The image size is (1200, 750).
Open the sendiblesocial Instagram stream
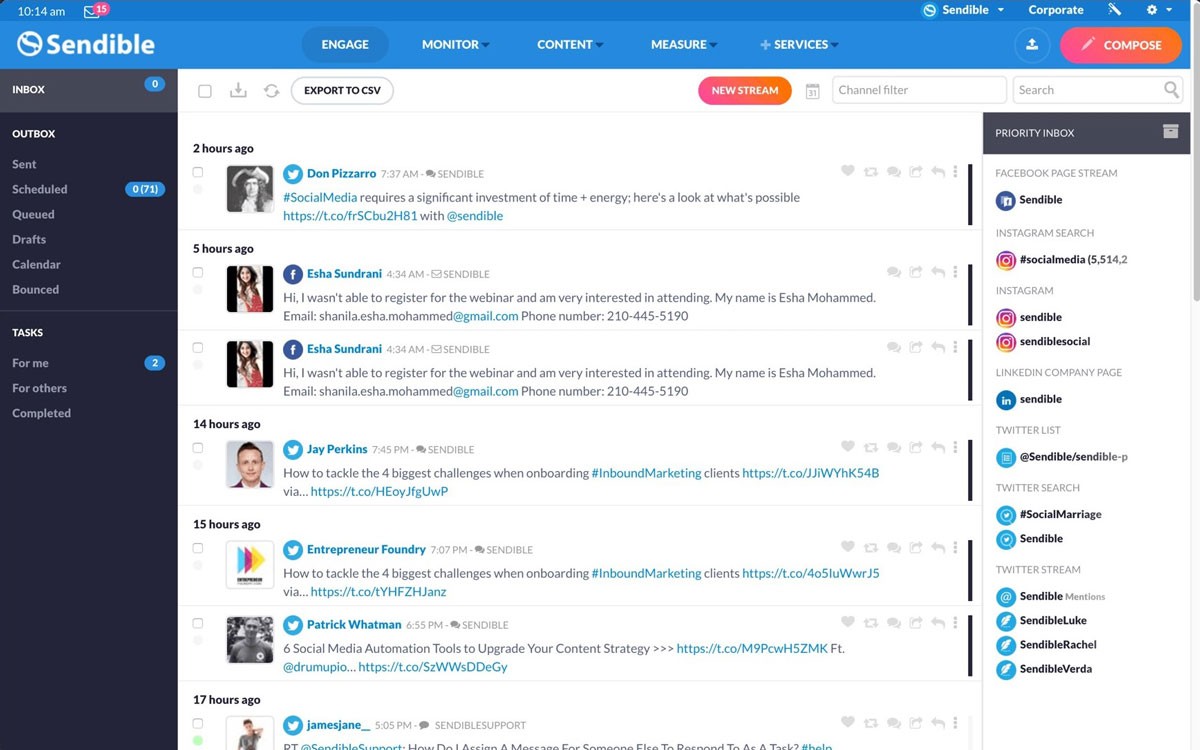[1043, 341]
